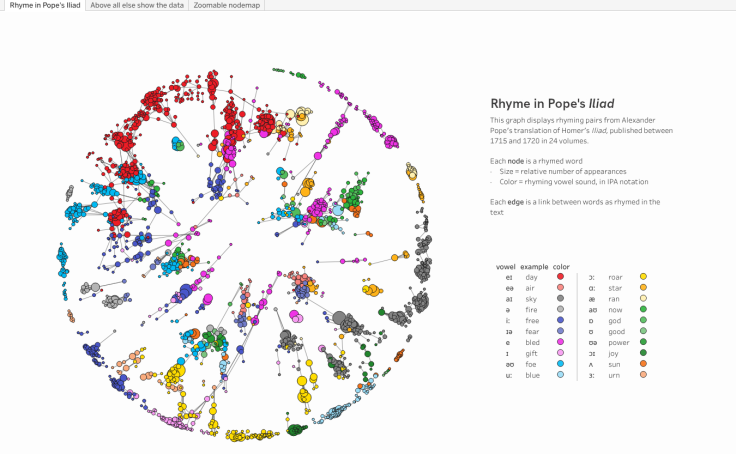
Task: Click the 'Rhyme in Pope's Iliad' chart heading
Action: coord(552,103)
